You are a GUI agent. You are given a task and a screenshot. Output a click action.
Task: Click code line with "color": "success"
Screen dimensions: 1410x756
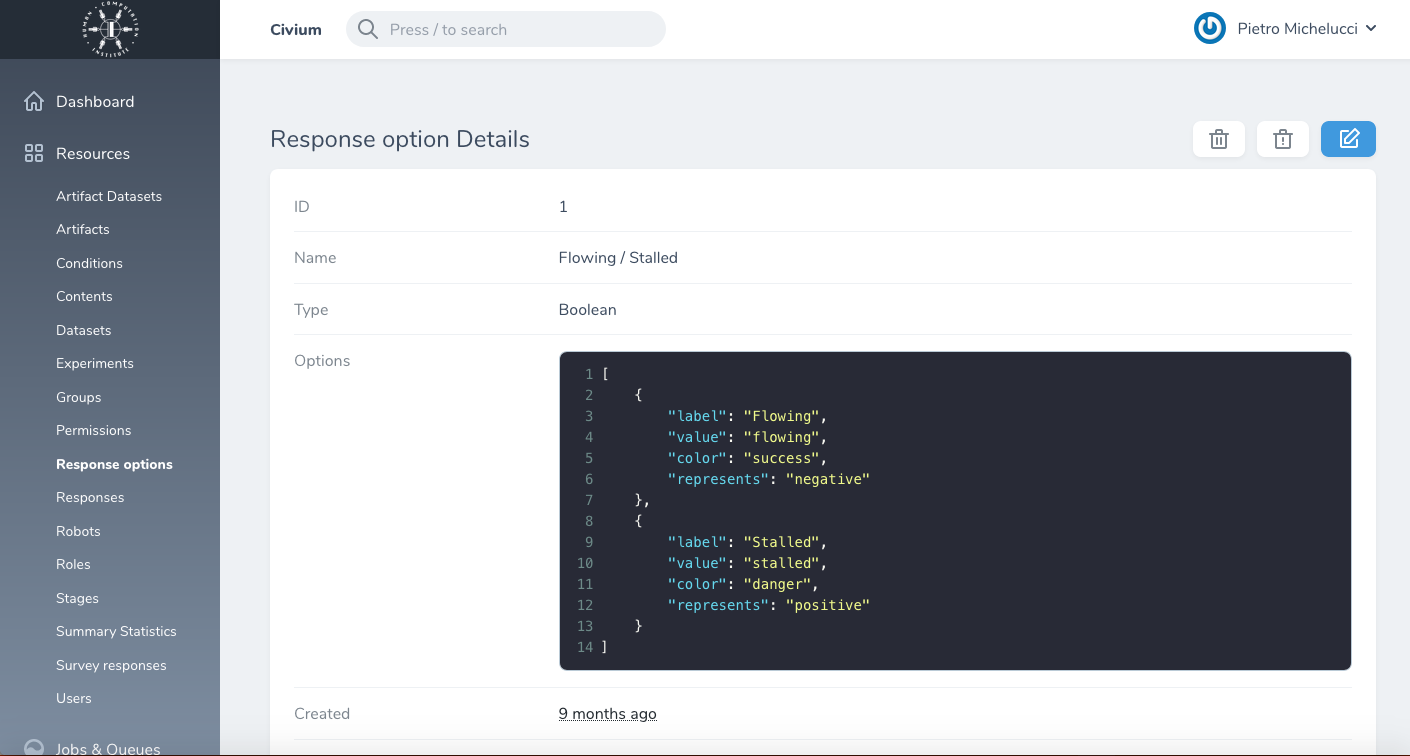pyautogui.click(x=748, y=458)
